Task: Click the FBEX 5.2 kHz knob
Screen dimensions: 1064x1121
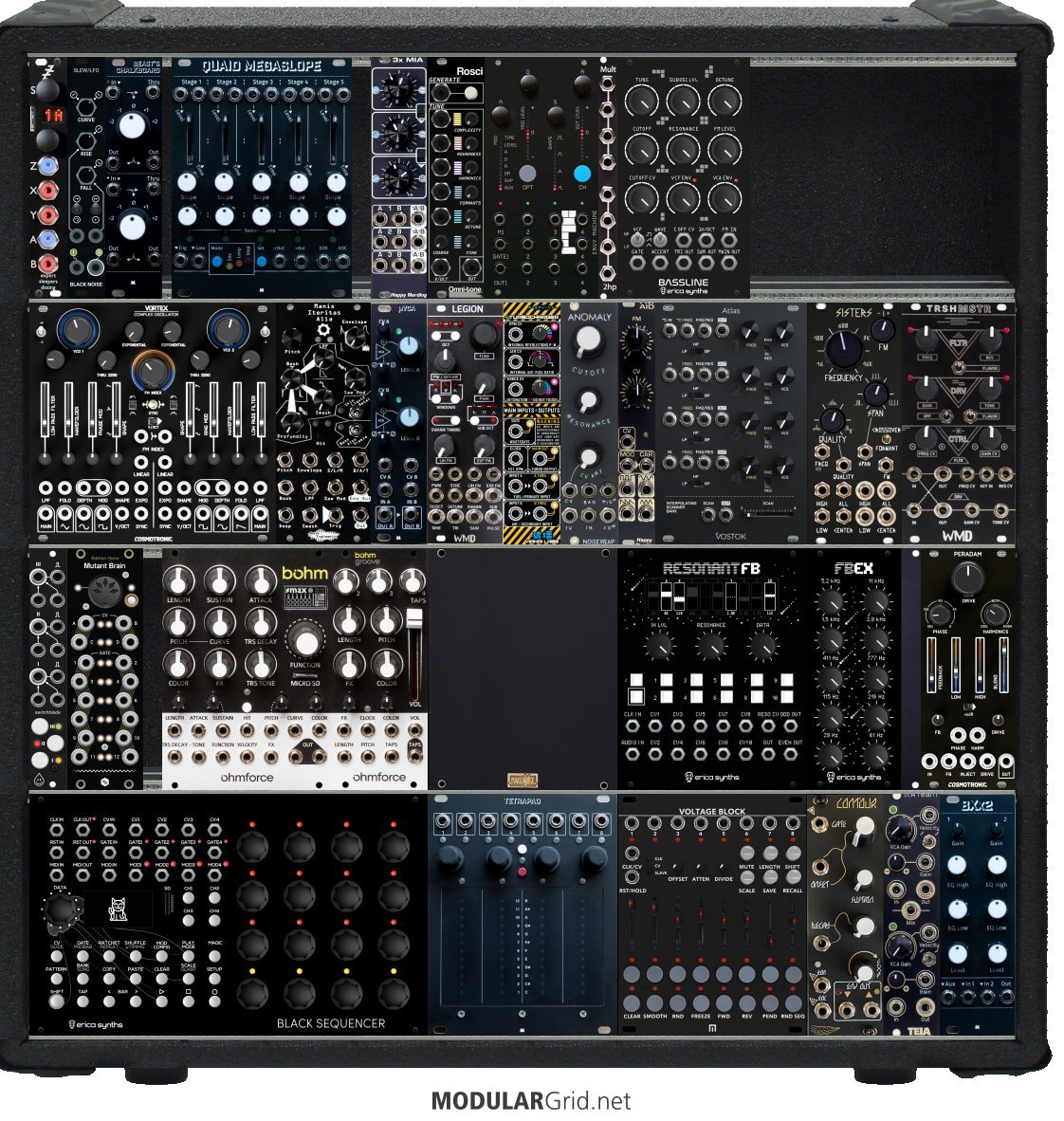Action: (831, 600)
